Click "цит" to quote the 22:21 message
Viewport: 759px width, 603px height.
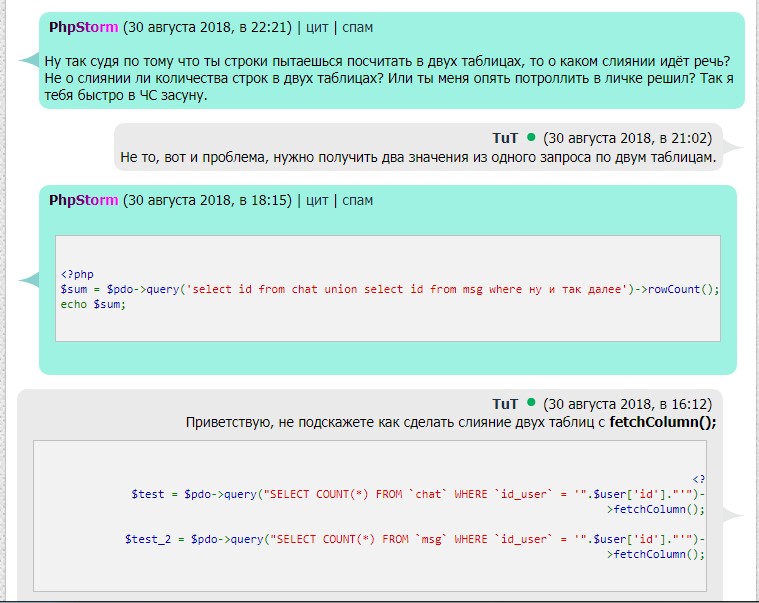316,27
